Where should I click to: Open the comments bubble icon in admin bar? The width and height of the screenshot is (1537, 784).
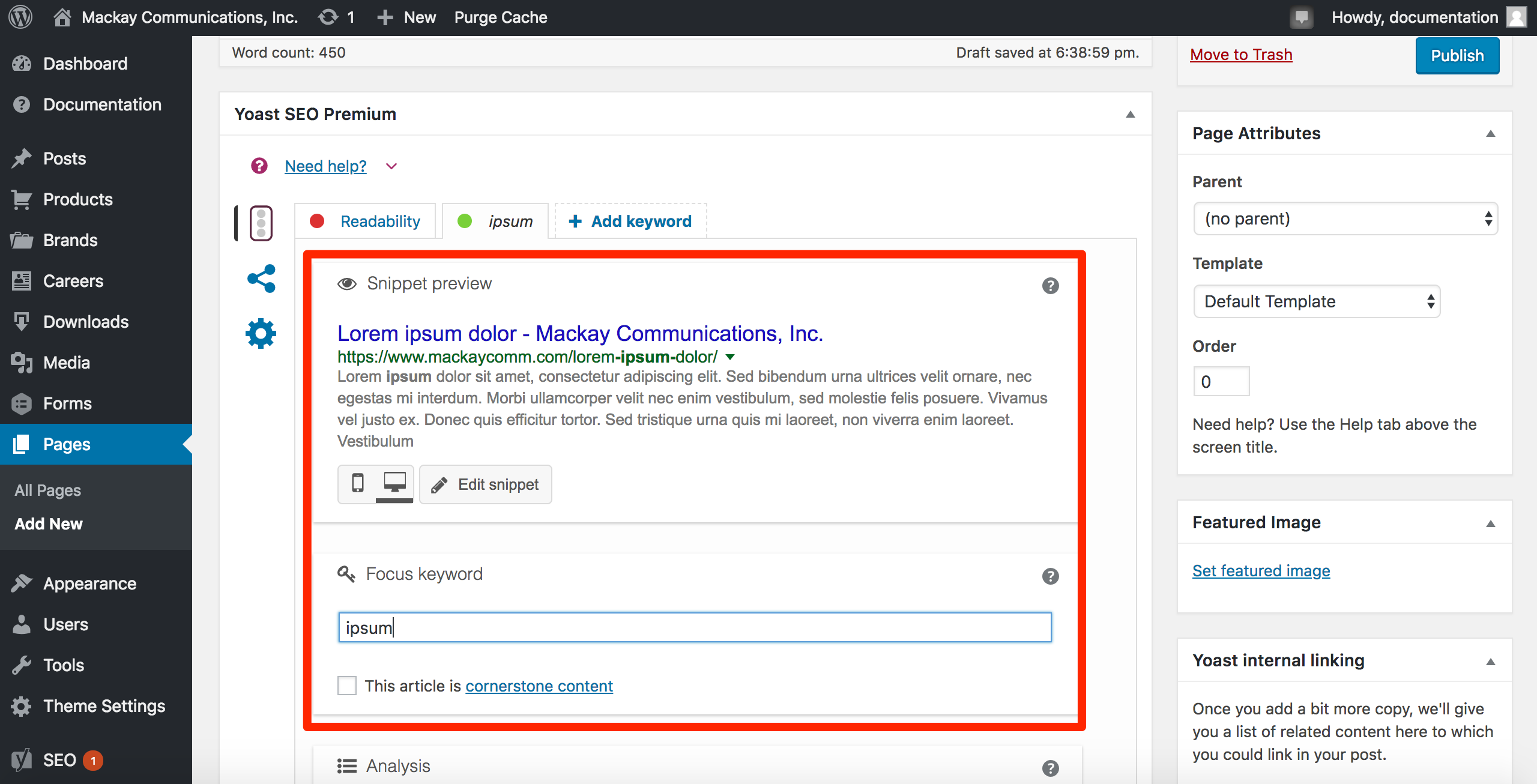point(1301,17)
